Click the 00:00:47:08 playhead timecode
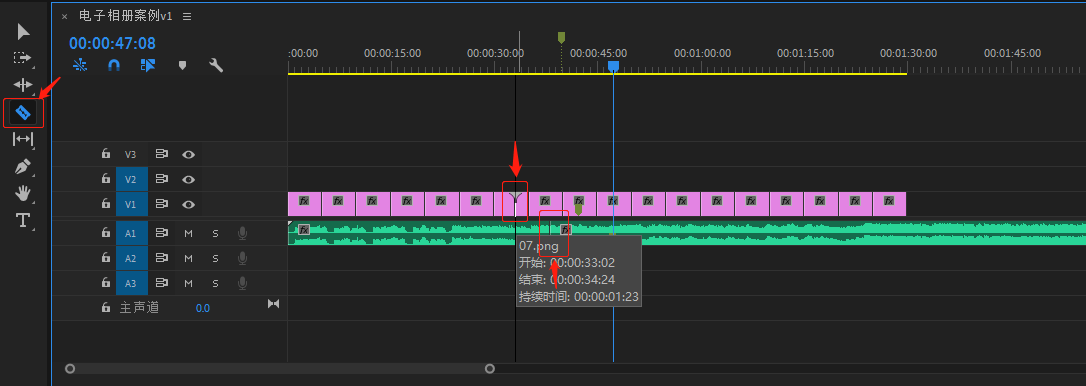The image size is (1086, 386). click(112, 43)
